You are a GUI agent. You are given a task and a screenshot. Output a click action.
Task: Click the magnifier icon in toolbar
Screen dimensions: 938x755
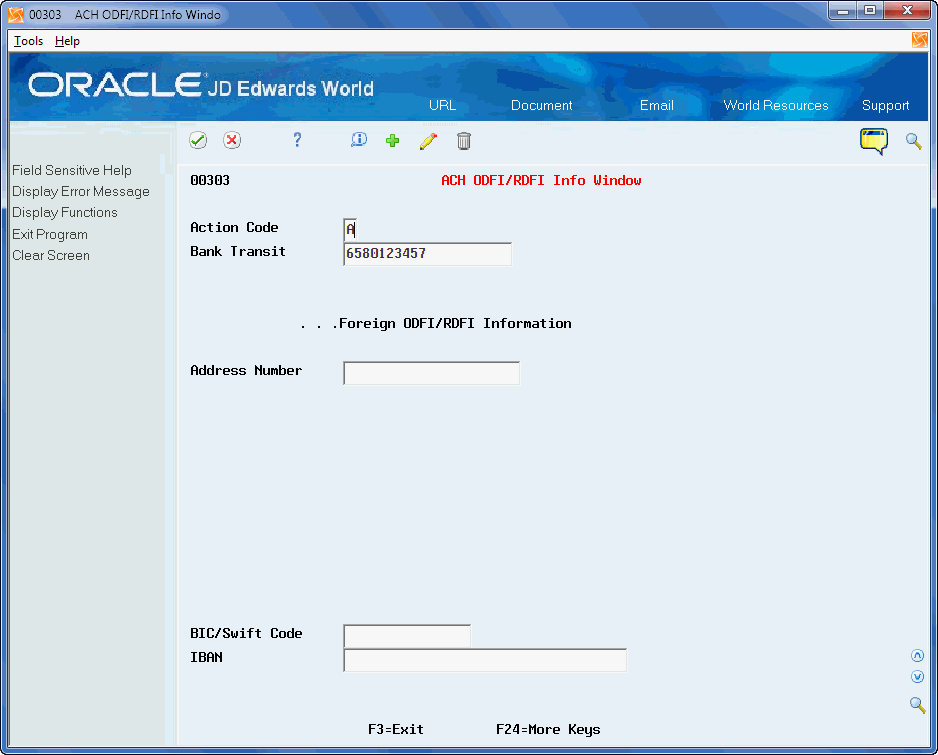913,141
